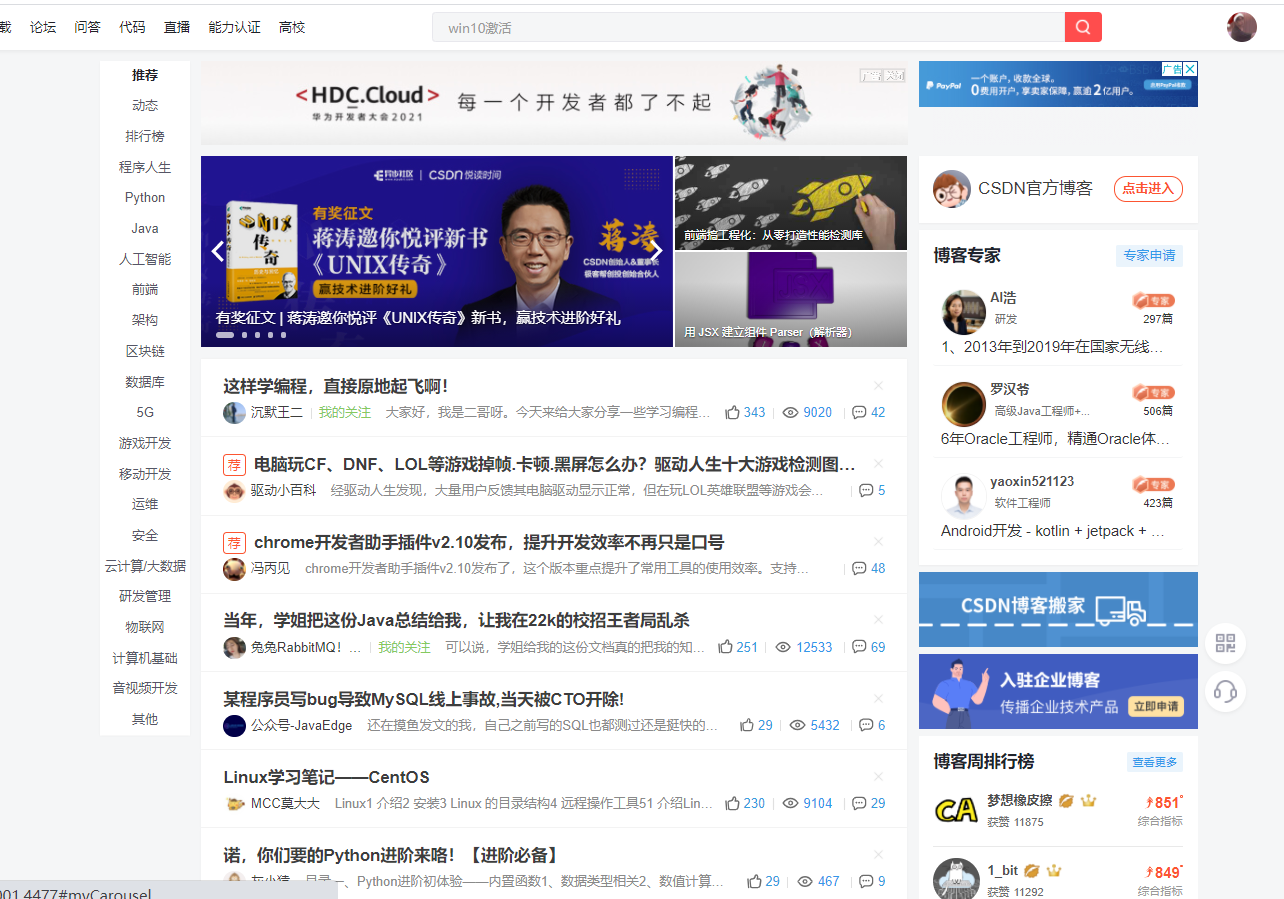Image resolution: width=1284 pixels, height=899 pixels.
Task: Select 推荐 category in sidebar
Action: tap(145, 75)
